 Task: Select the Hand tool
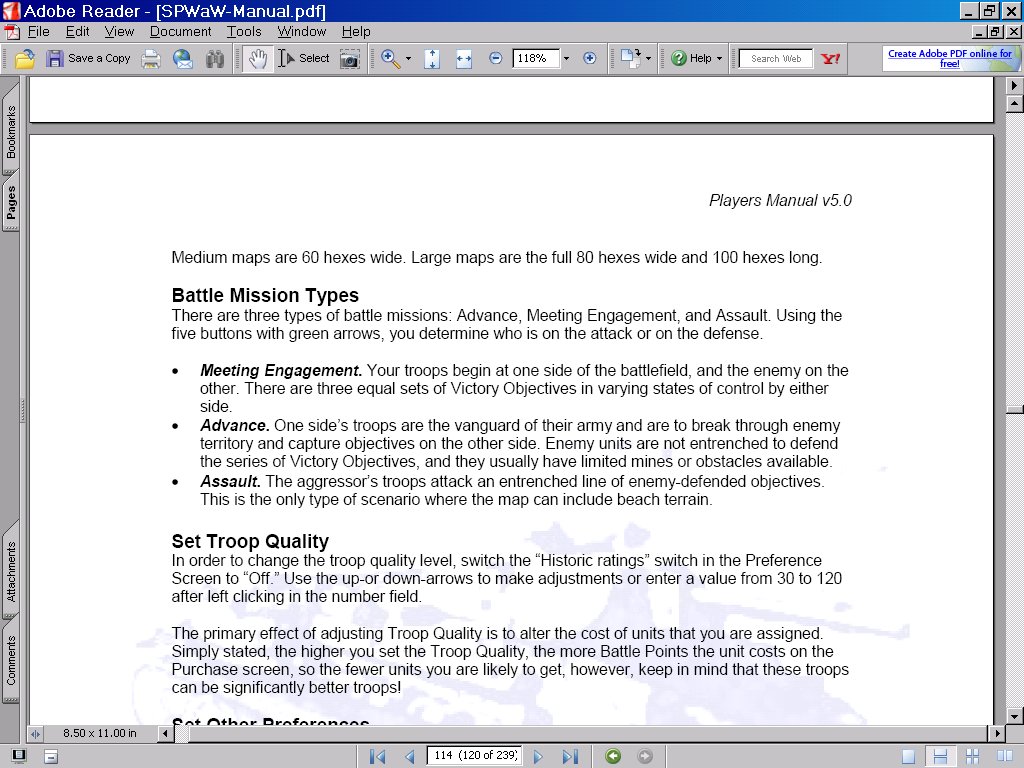258,59
